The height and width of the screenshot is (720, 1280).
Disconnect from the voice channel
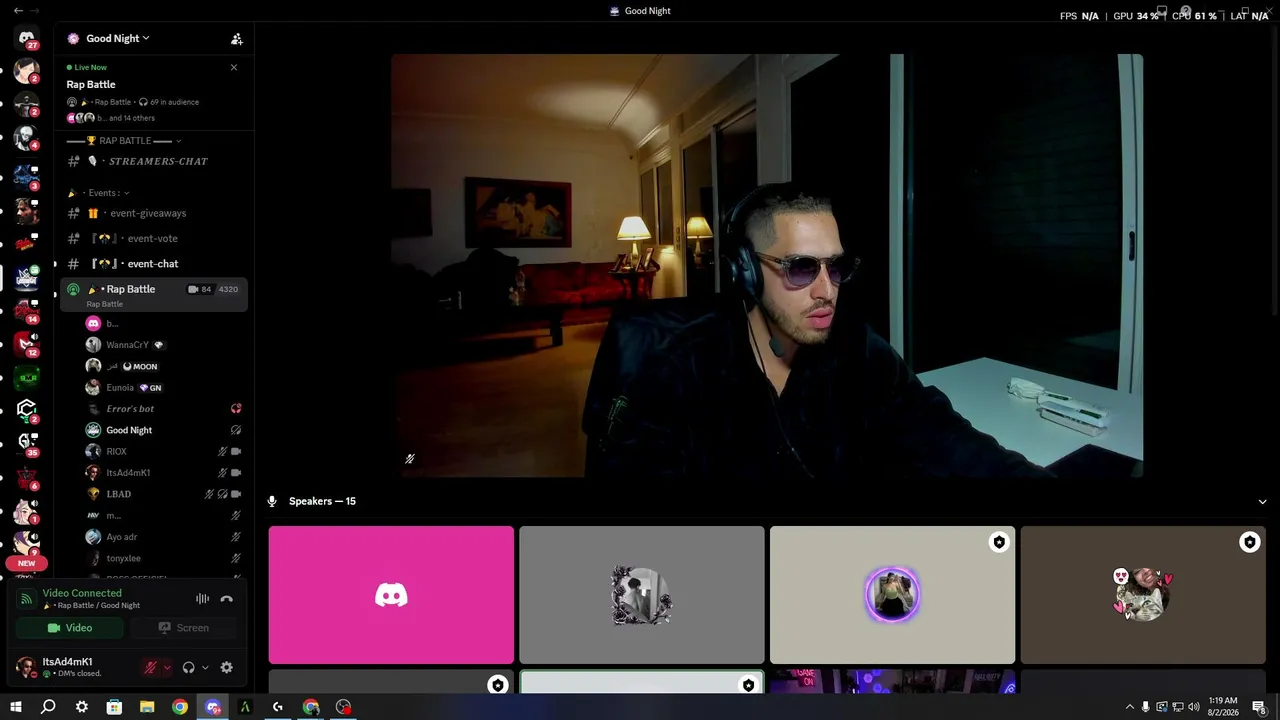click(x=226, y=599)
